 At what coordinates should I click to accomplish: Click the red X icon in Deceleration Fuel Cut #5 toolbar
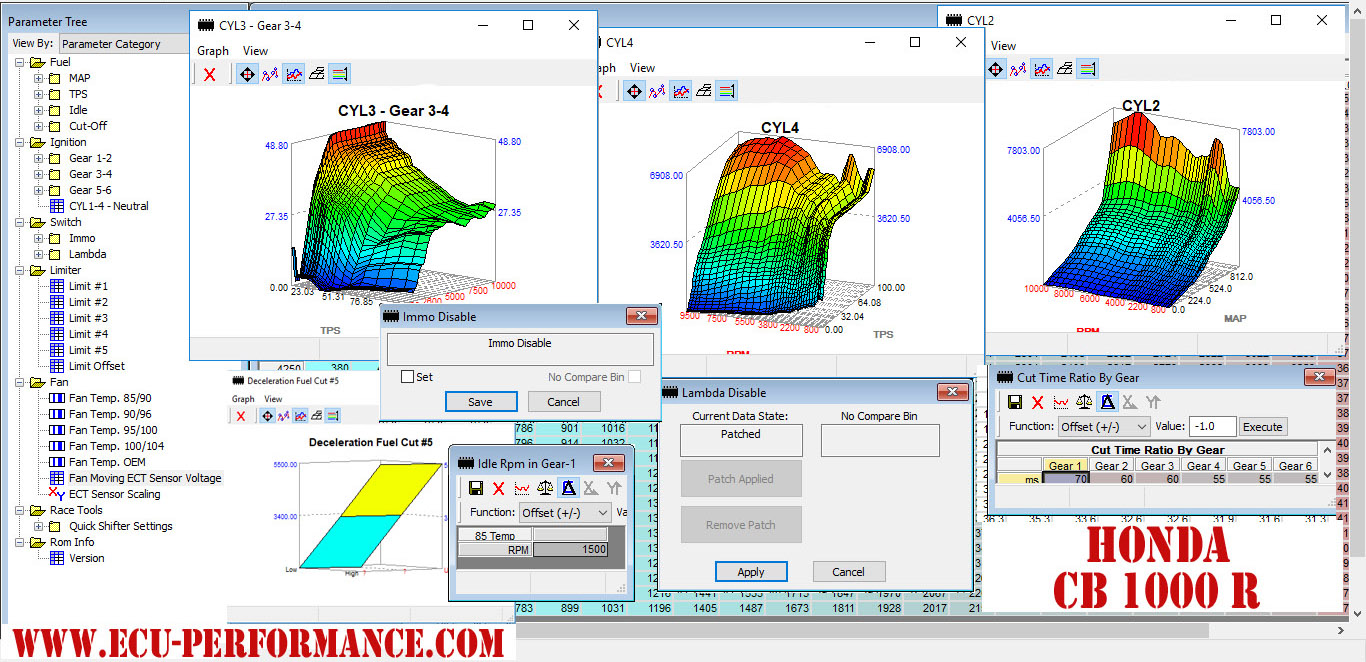point(240,416)
